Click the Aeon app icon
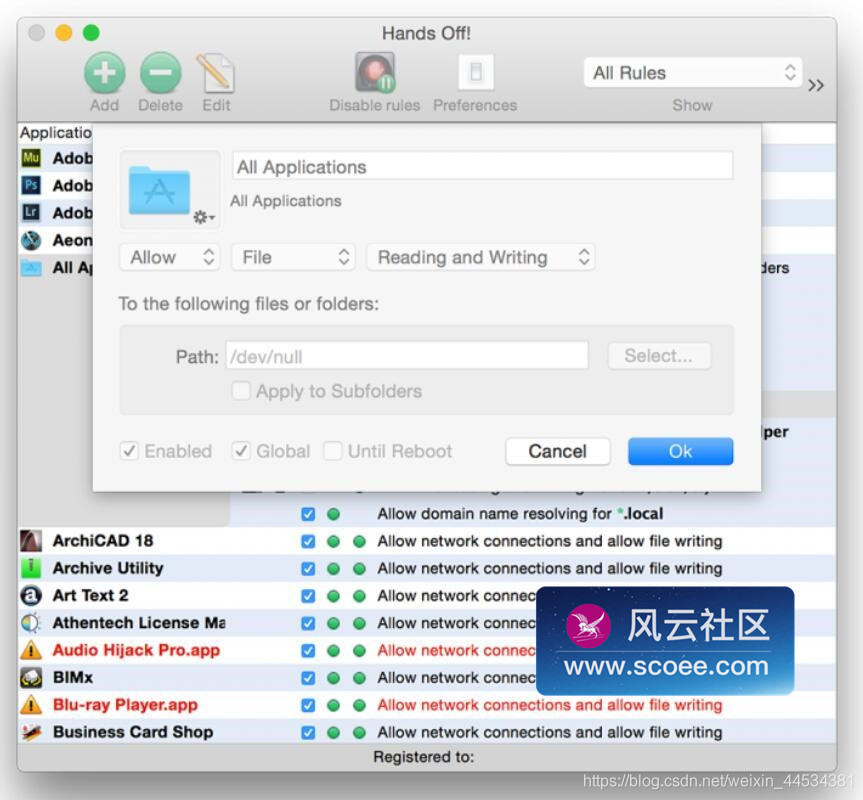This screenshot has width=863, height=800. pos(31,240)
